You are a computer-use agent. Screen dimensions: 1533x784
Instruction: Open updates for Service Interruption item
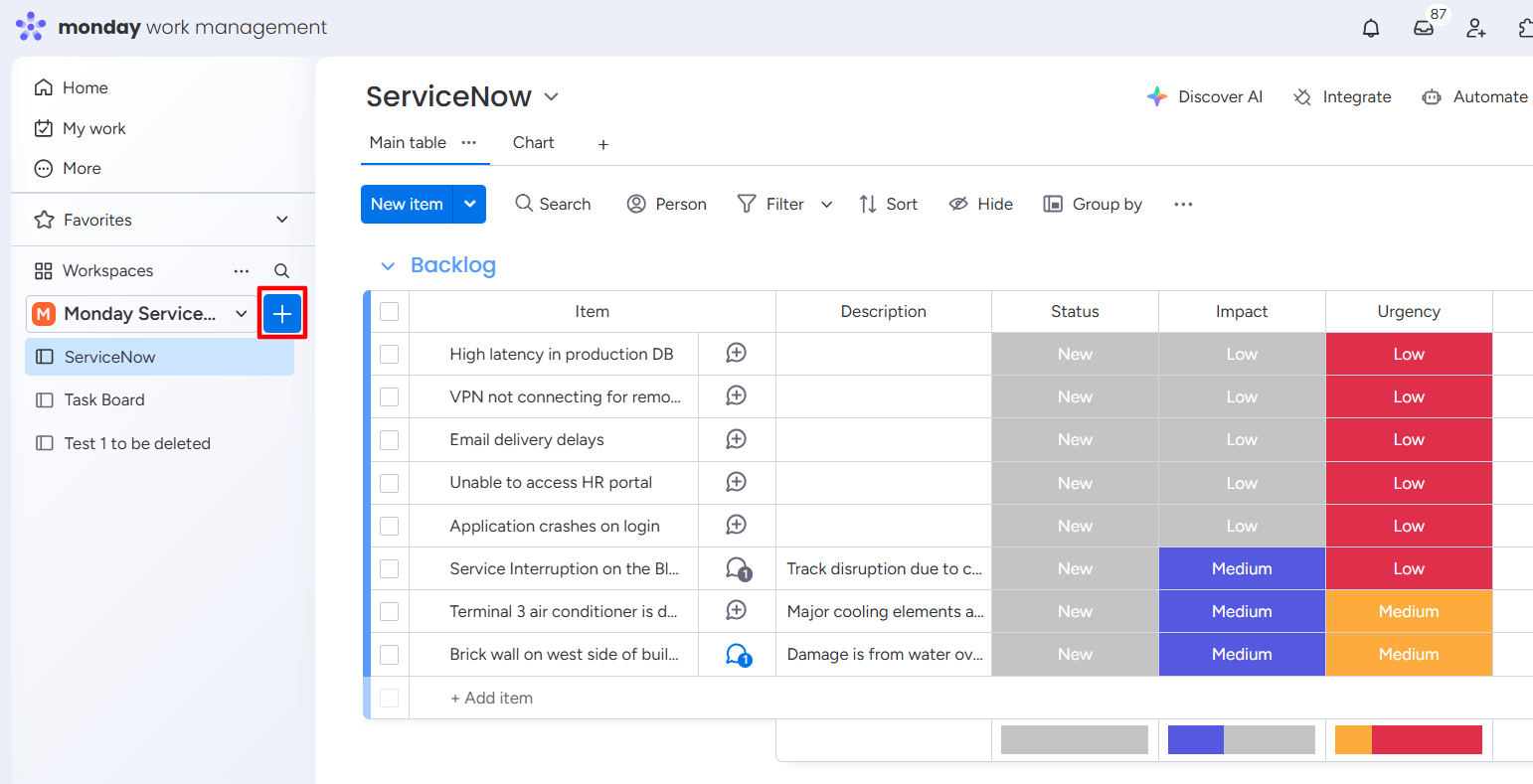click(x=738, y=568)
